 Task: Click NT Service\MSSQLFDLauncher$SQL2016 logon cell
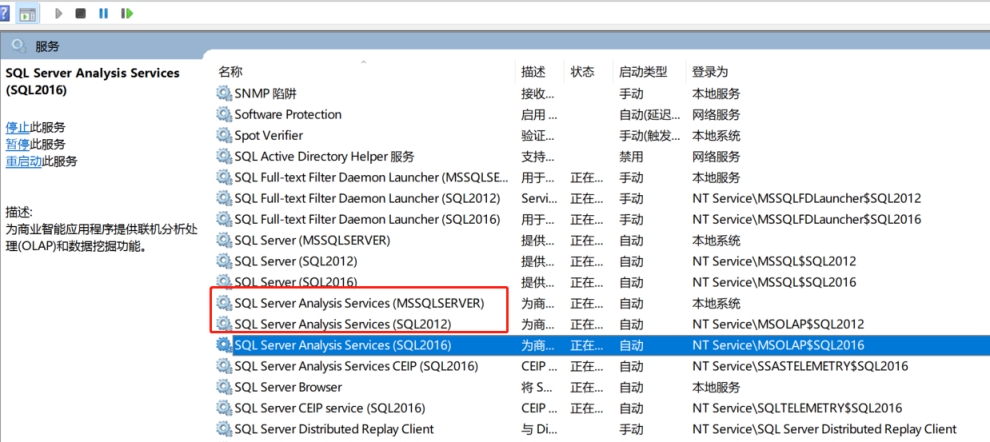pyautogui.click(x=806, y=219)
